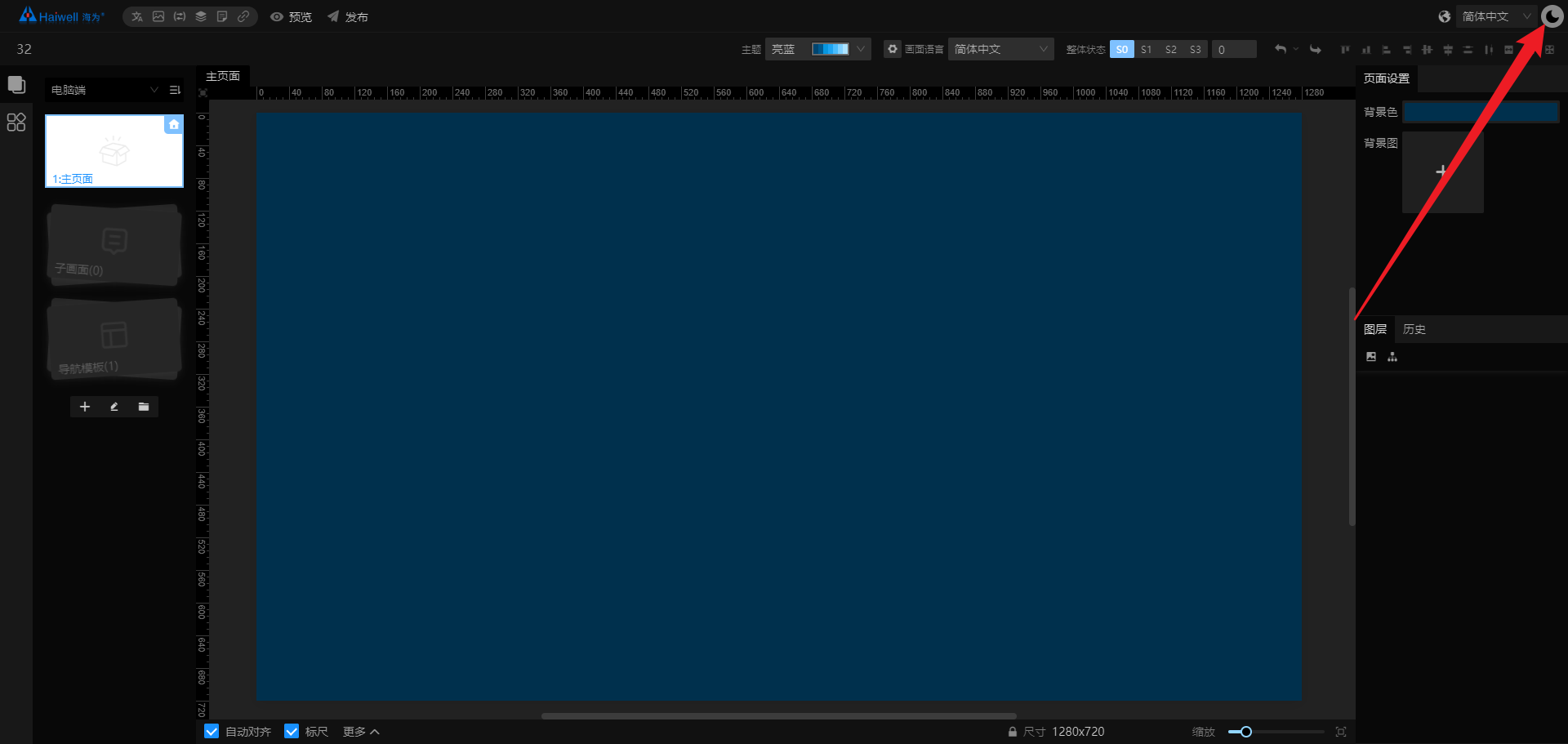Image resolution: width=1568 pixels, height=744 pixels.
Task: Expand the undo history dropdown arrow
Action: (1296, 49)
